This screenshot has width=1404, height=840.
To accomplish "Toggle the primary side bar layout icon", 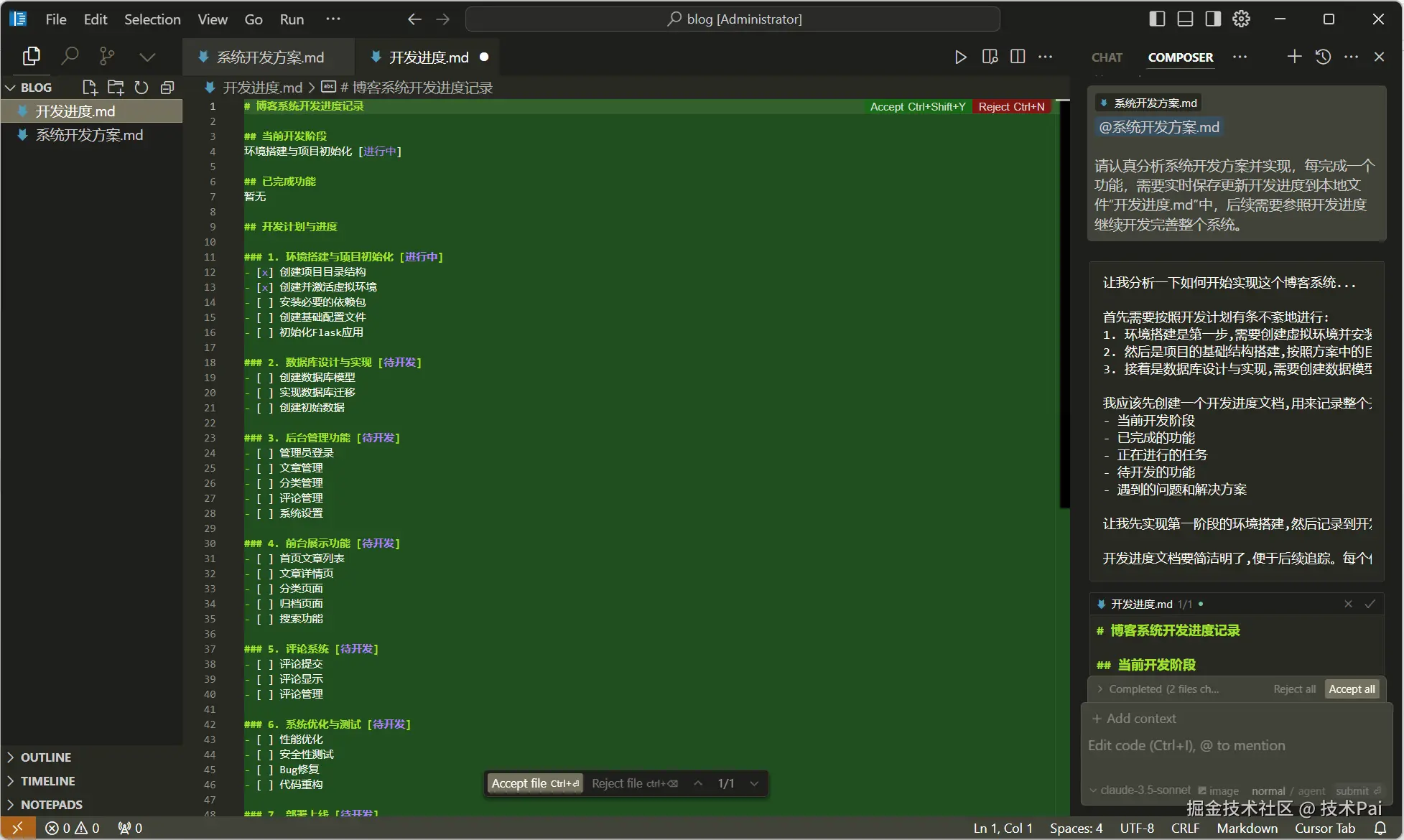I will 1157,19.
